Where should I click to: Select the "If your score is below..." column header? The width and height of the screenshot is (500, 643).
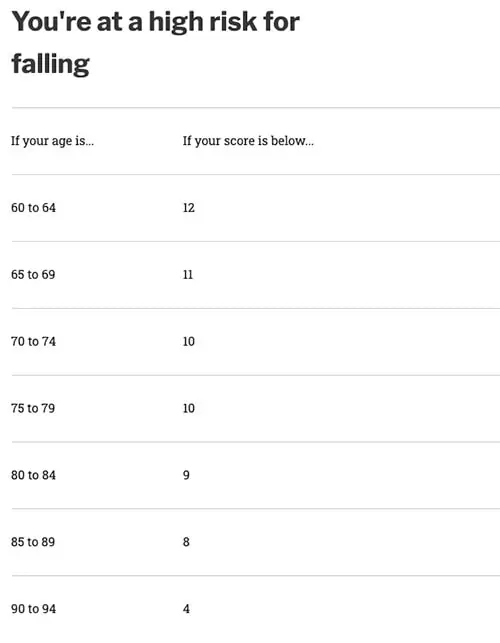point(248,141)
